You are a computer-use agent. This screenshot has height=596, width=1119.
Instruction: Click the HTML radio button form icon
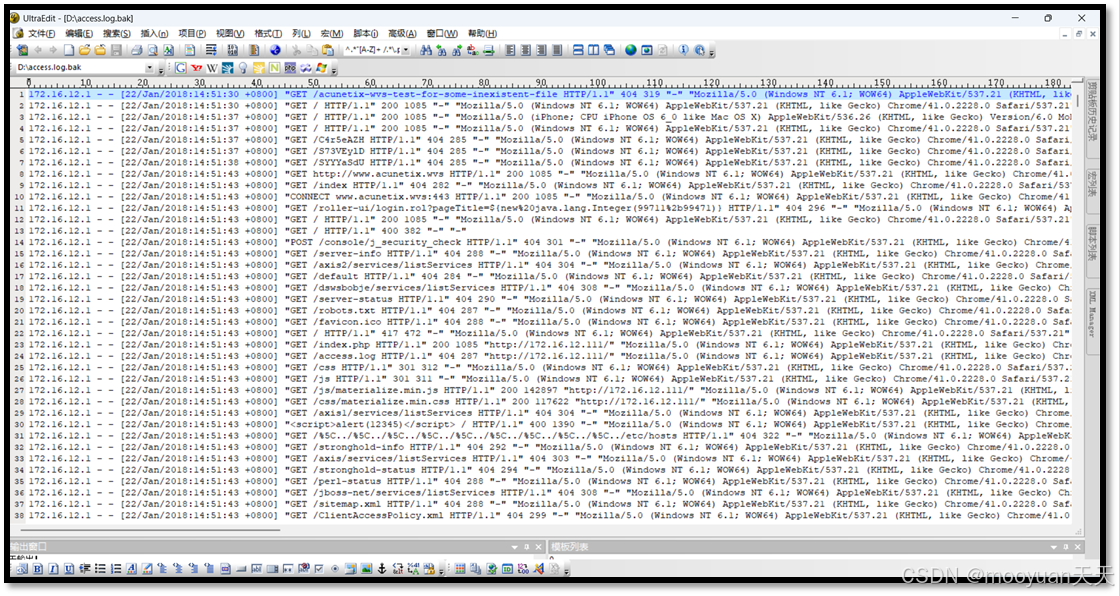pyautogui.click(x=335, y=569)
